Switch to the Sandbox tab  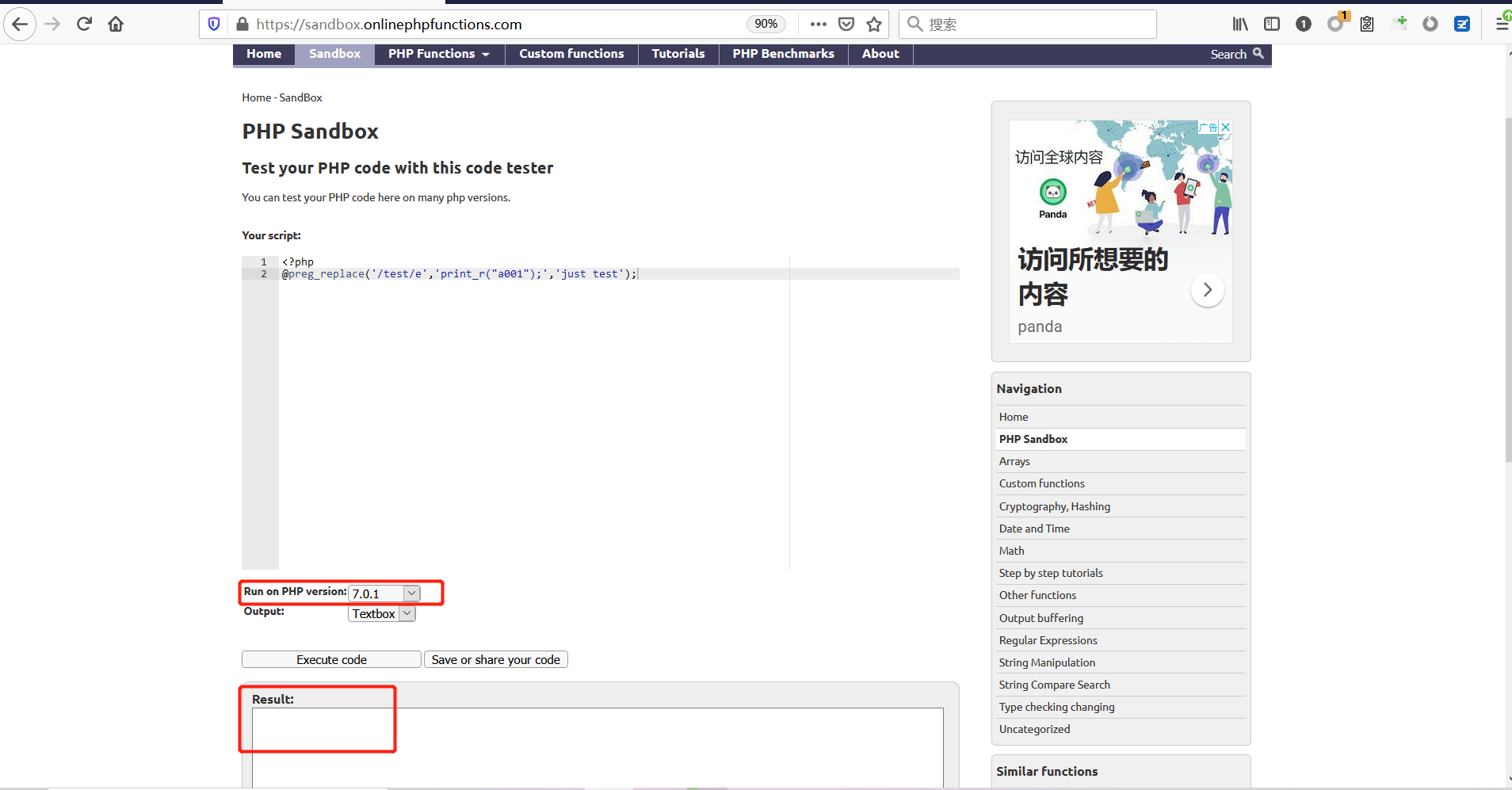[x=334, y=54]
